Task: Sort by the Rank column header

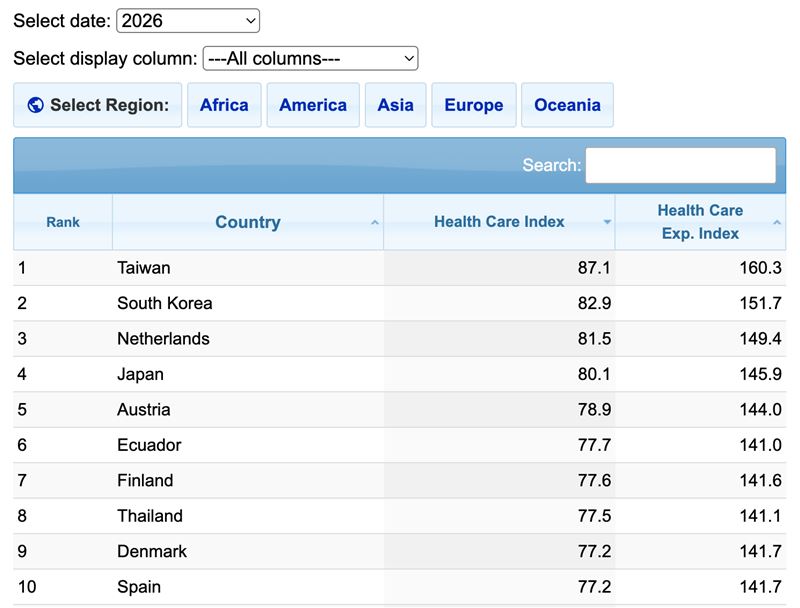Action: click(63, 222)
